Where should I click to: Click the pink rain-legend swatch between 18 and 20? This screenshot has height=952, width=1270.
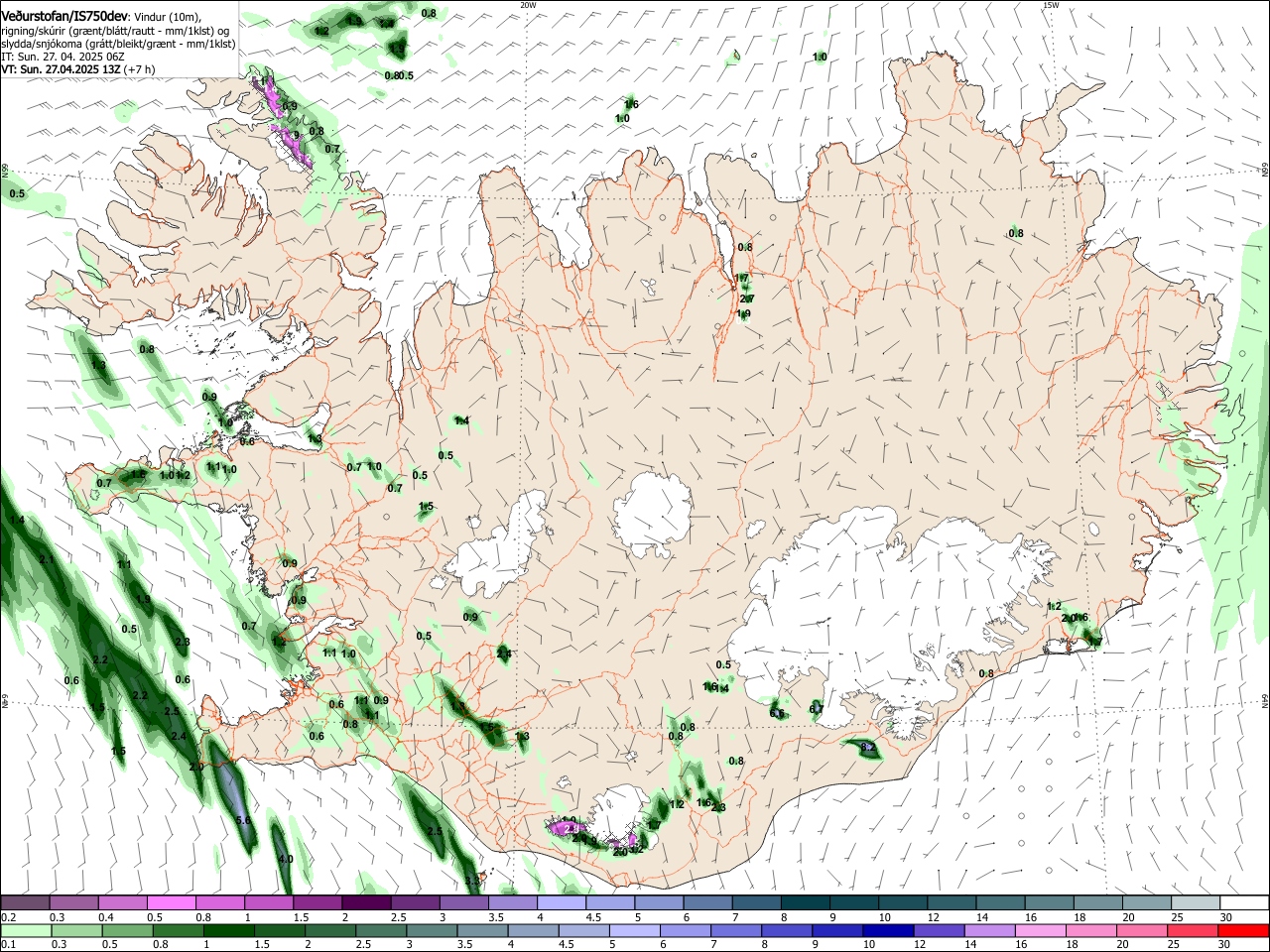(x=1091, y=930)
